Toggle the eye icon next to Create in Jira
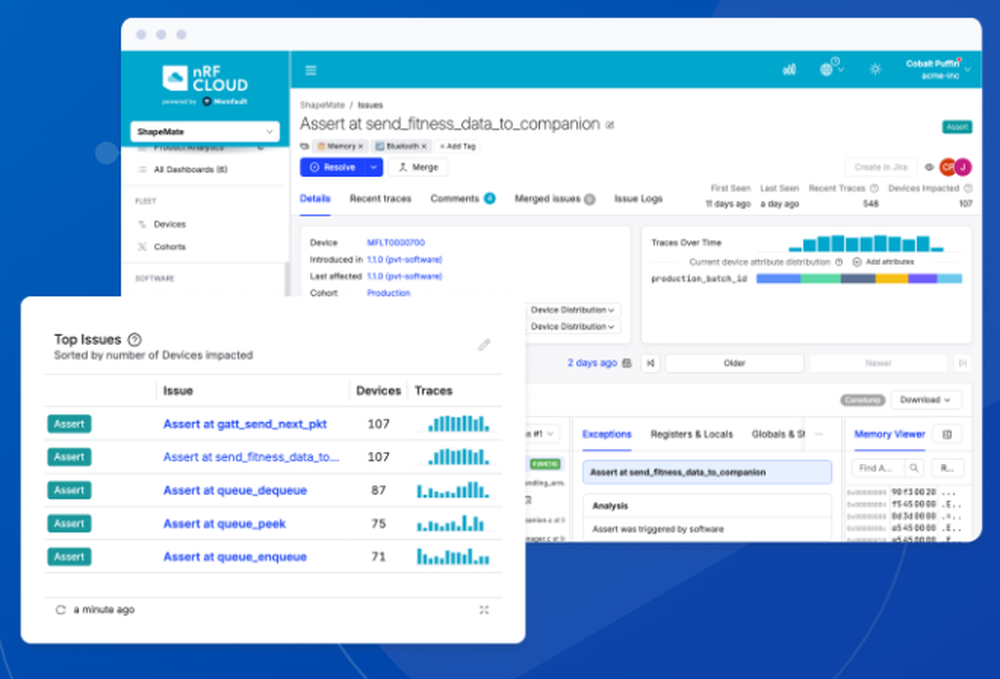 point(929,166)
